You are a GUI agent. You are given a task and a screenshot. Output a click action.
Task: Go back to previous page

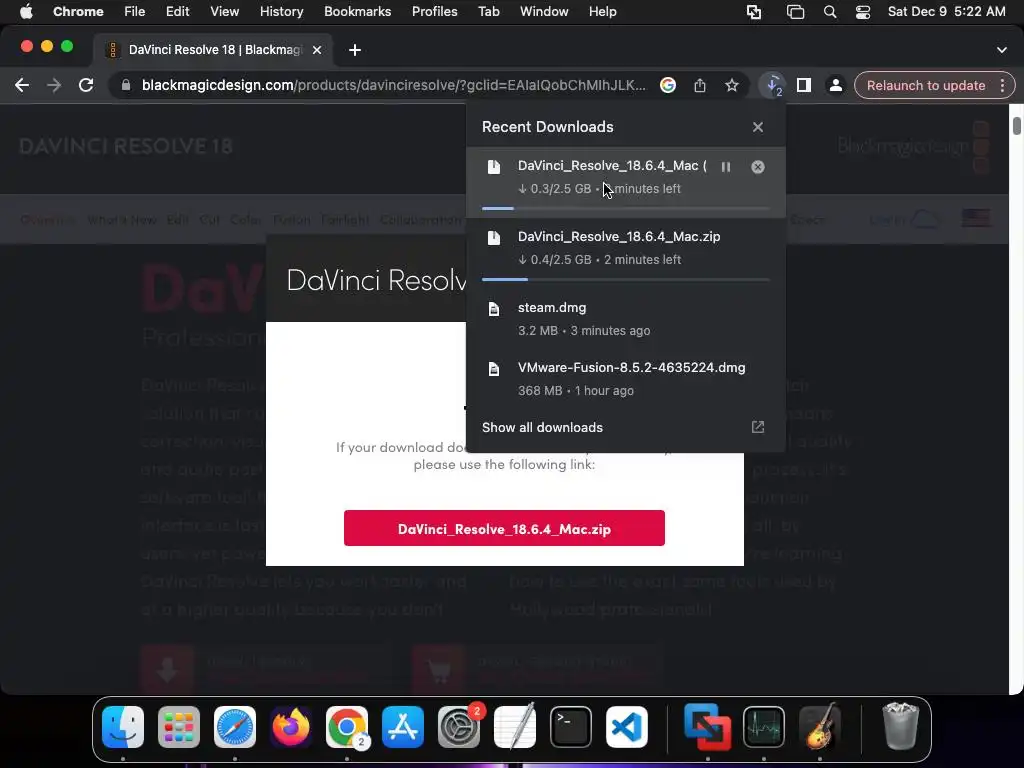click(x=22, y=86)
